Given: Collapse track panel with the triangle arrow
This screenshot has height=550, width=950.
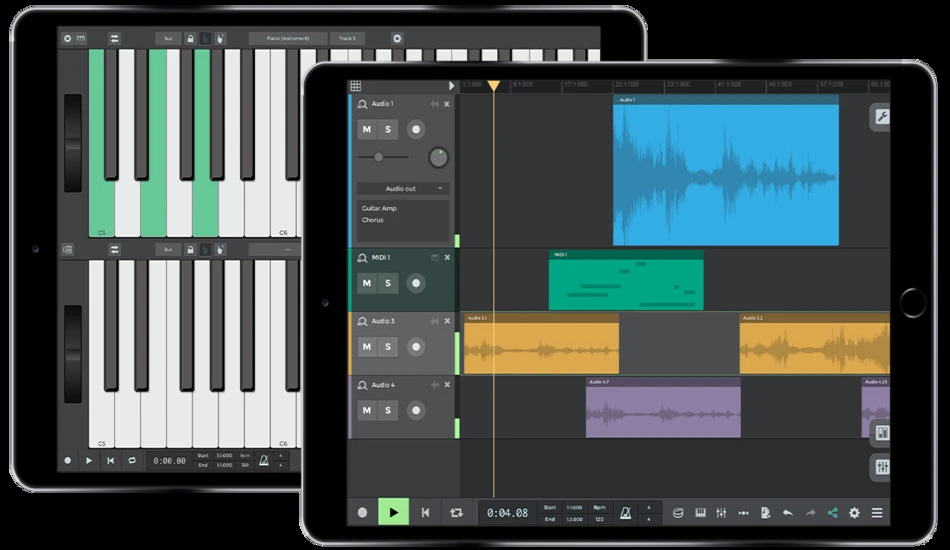Looking at the screenshot, I should click(x=451, y=86).
